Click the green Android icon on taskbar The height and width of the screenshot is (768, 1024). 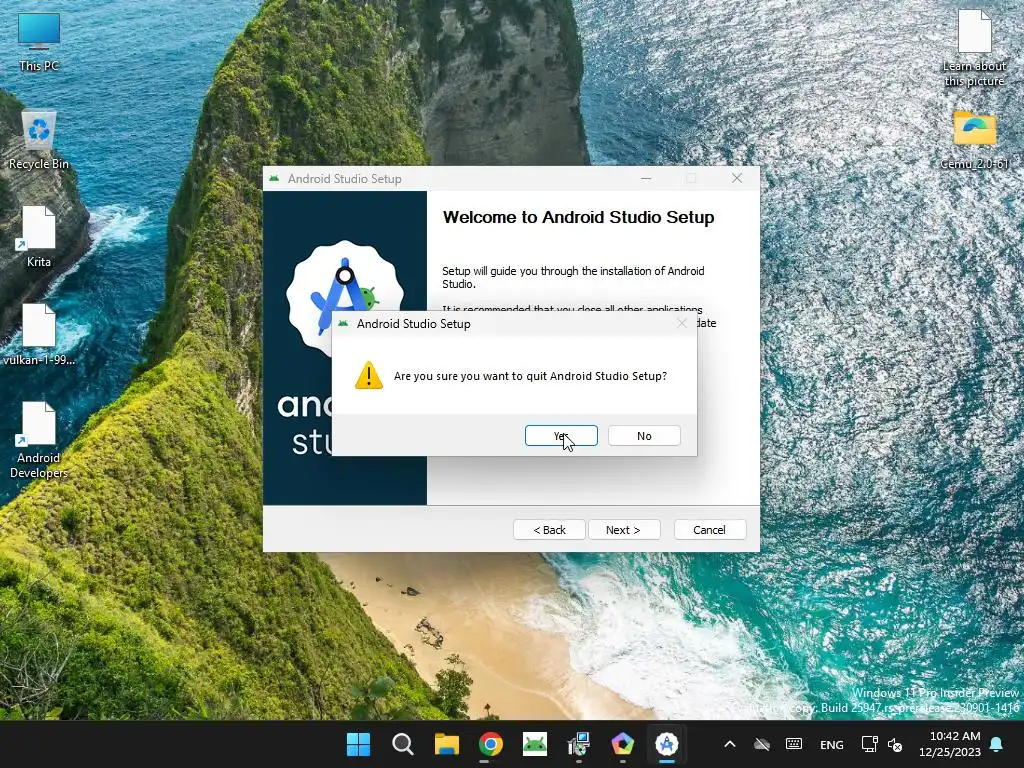(x=535, y=744)
